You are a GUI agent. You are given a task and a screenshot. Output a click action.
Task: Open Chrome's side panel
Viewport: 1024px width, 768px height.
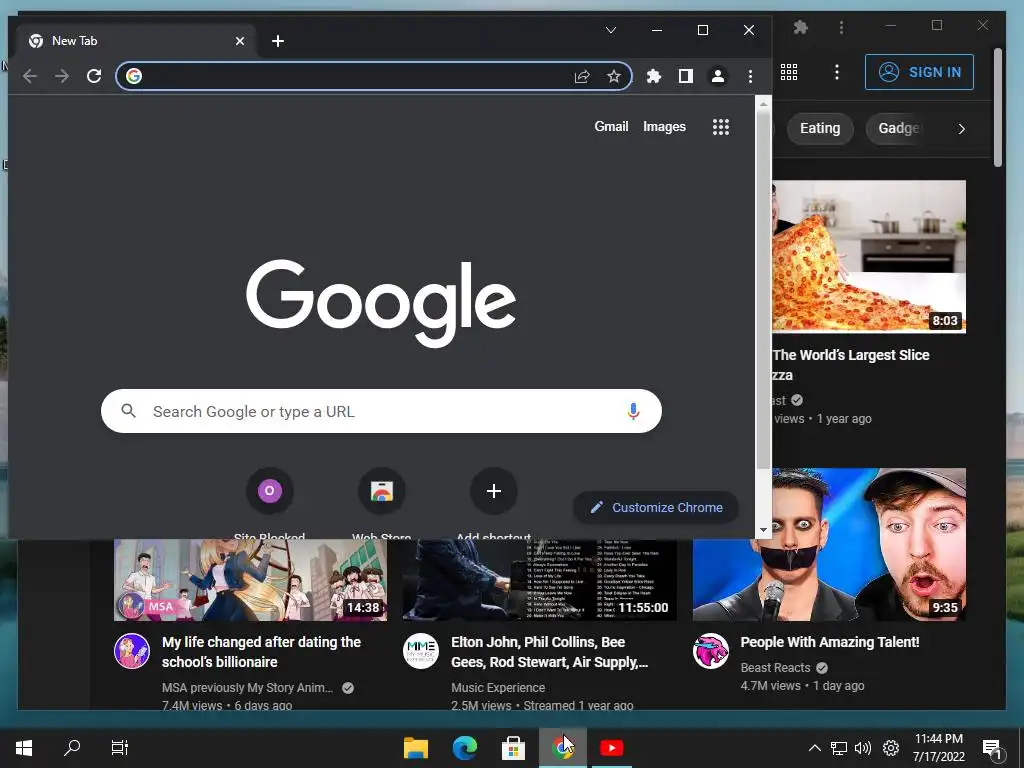686,76
